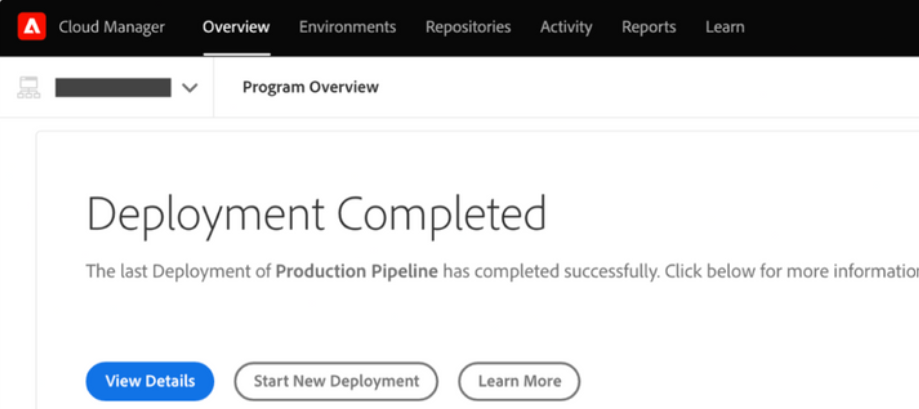Open the Learn tab in the header

724,27
